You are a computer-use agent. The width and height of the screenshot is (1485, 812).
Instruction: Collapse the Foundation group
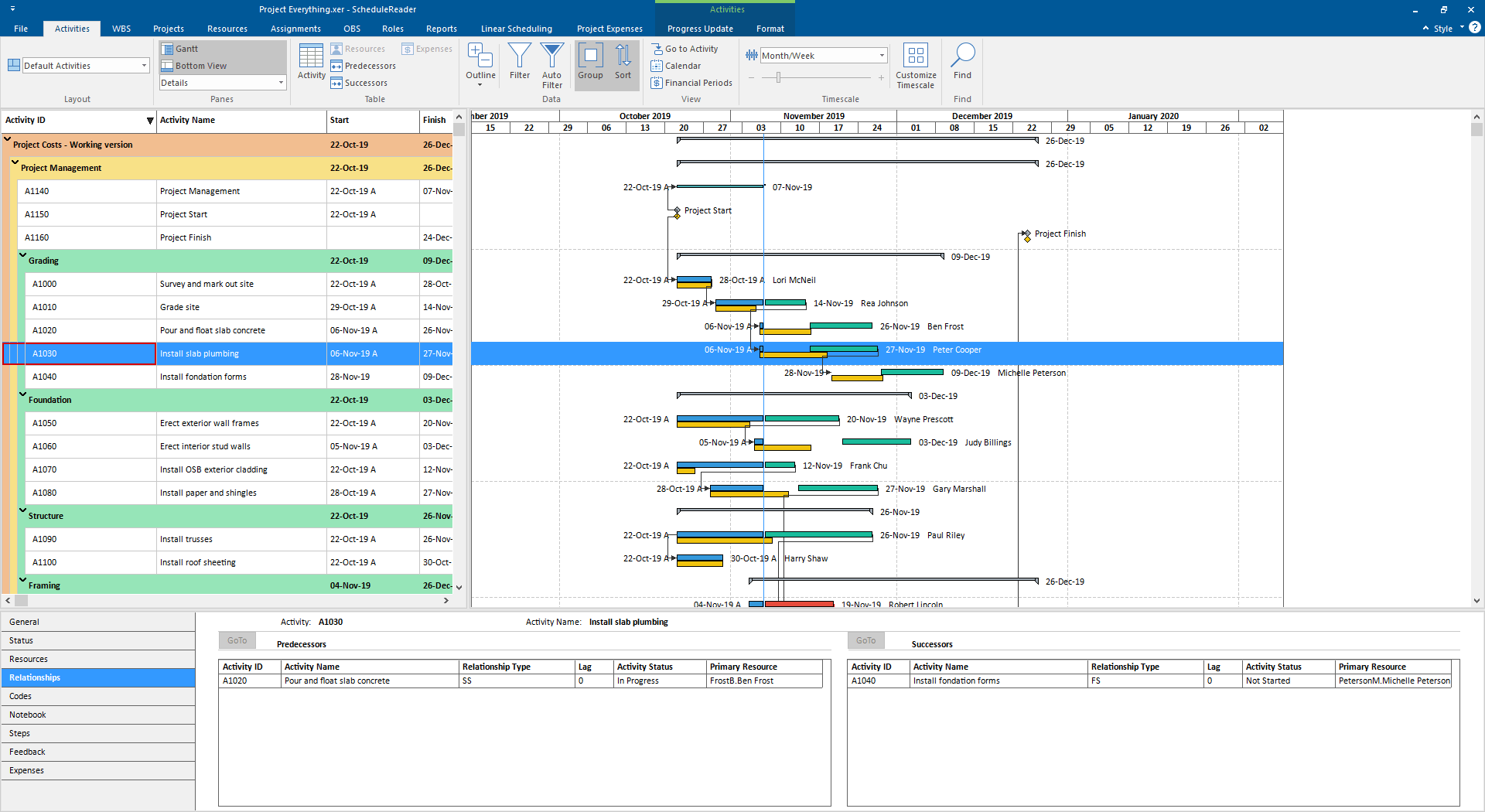pyautogui.click(x=22, y=395)
